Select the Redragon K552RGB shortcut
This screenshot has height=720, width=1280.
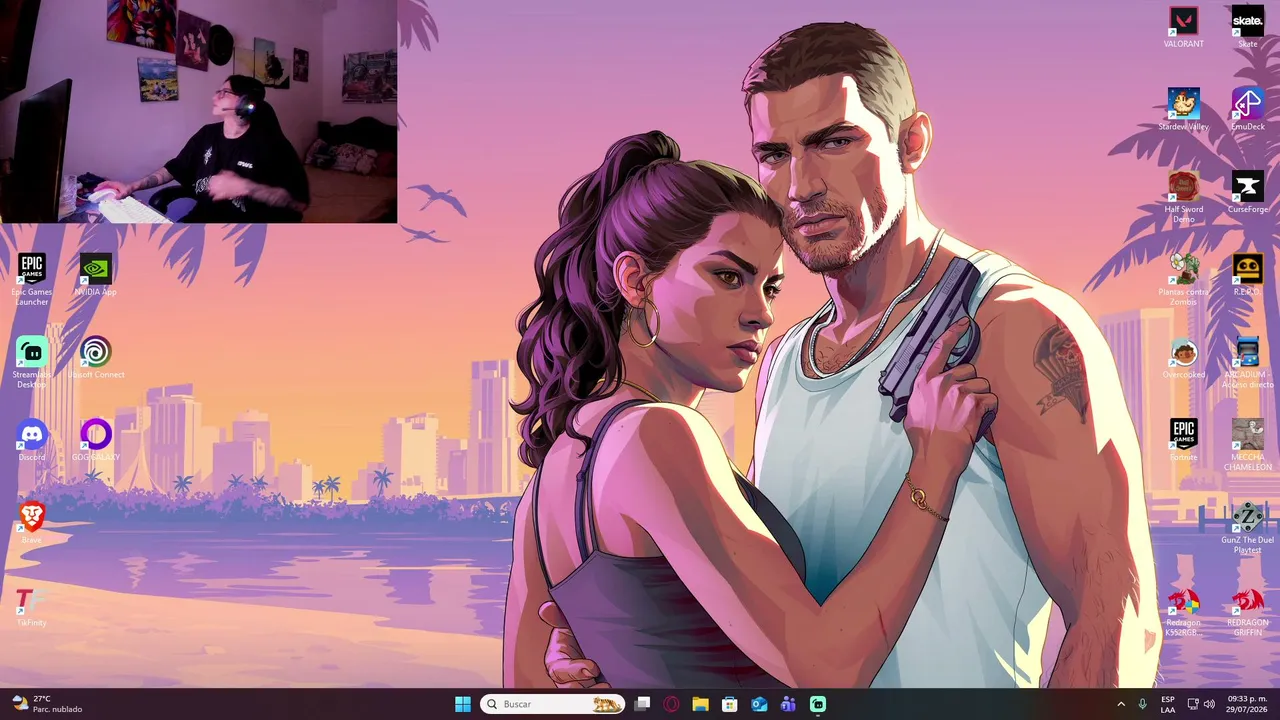point(1184,611)
